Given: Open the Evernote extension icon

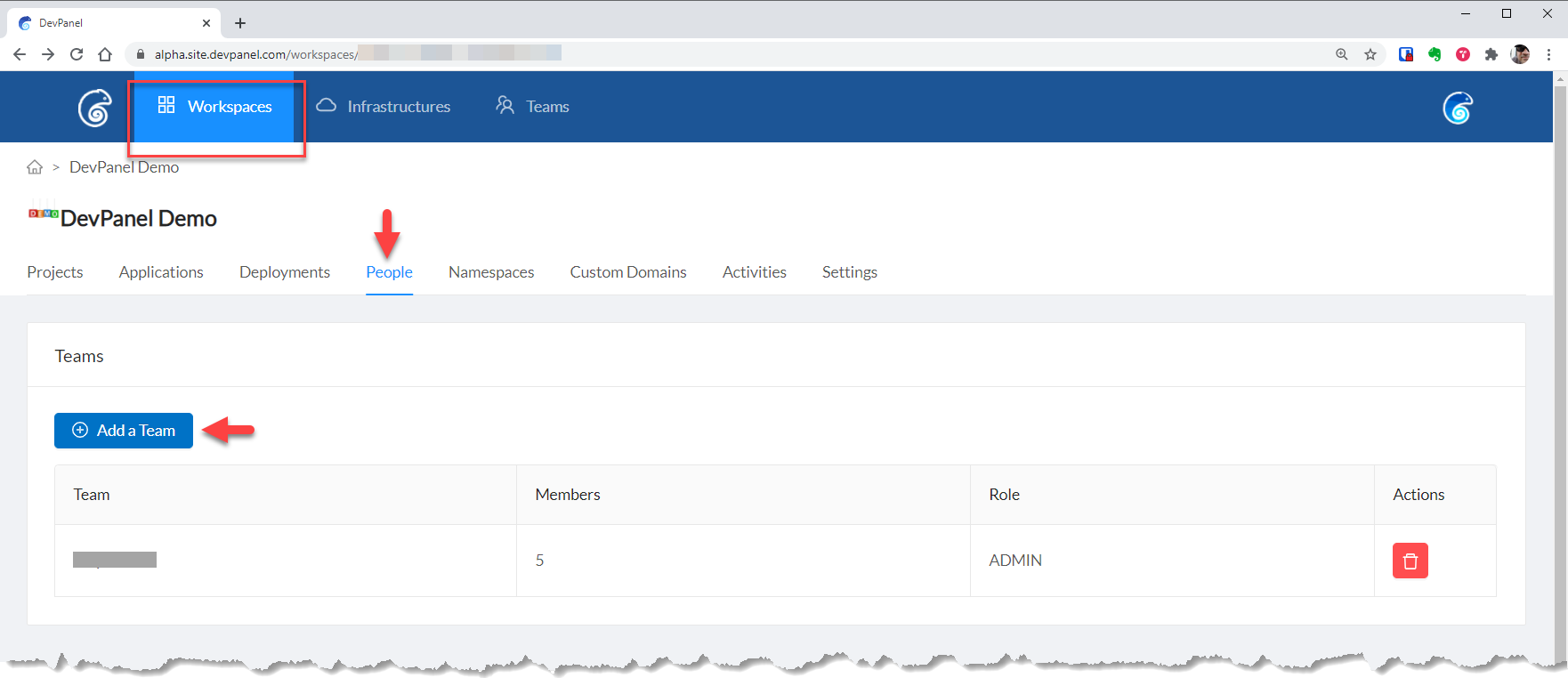Looking at the screenshot, I should click(1435, 54).
